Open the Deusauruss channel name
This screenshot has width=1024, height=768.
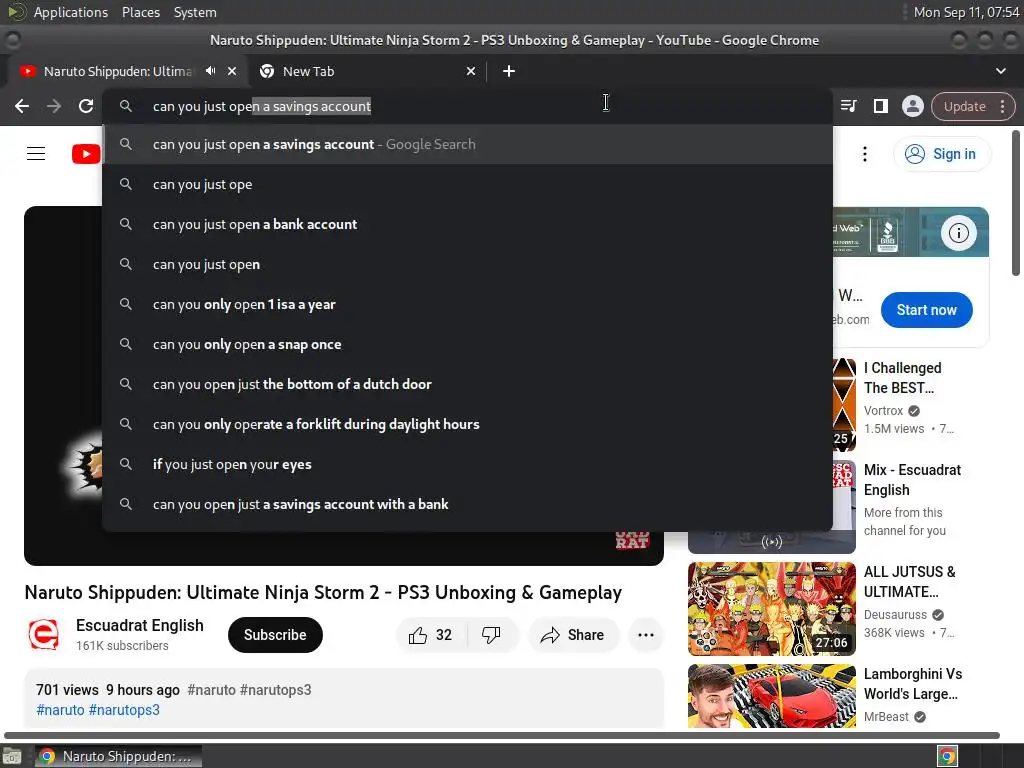pos(895,615)
